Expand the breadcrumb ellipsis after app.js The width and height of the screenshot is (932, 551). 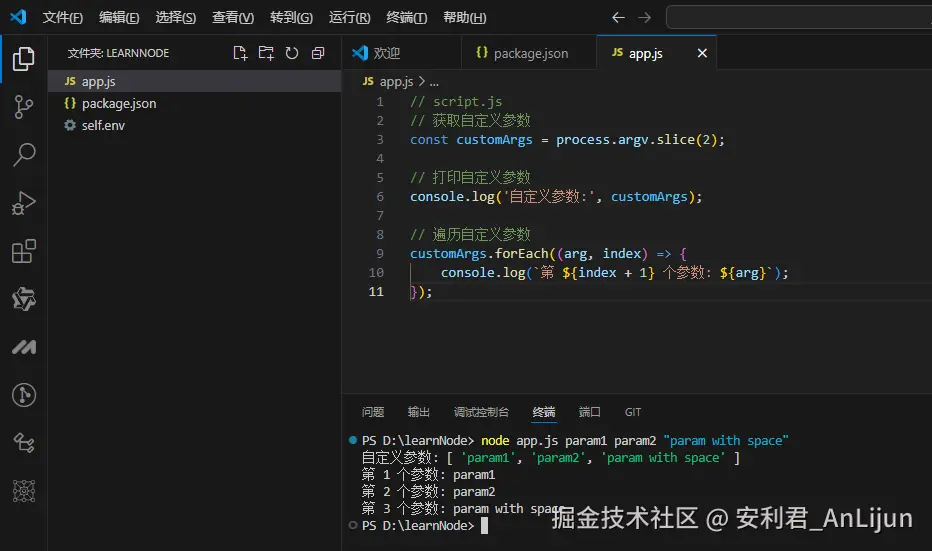[434, 83]
